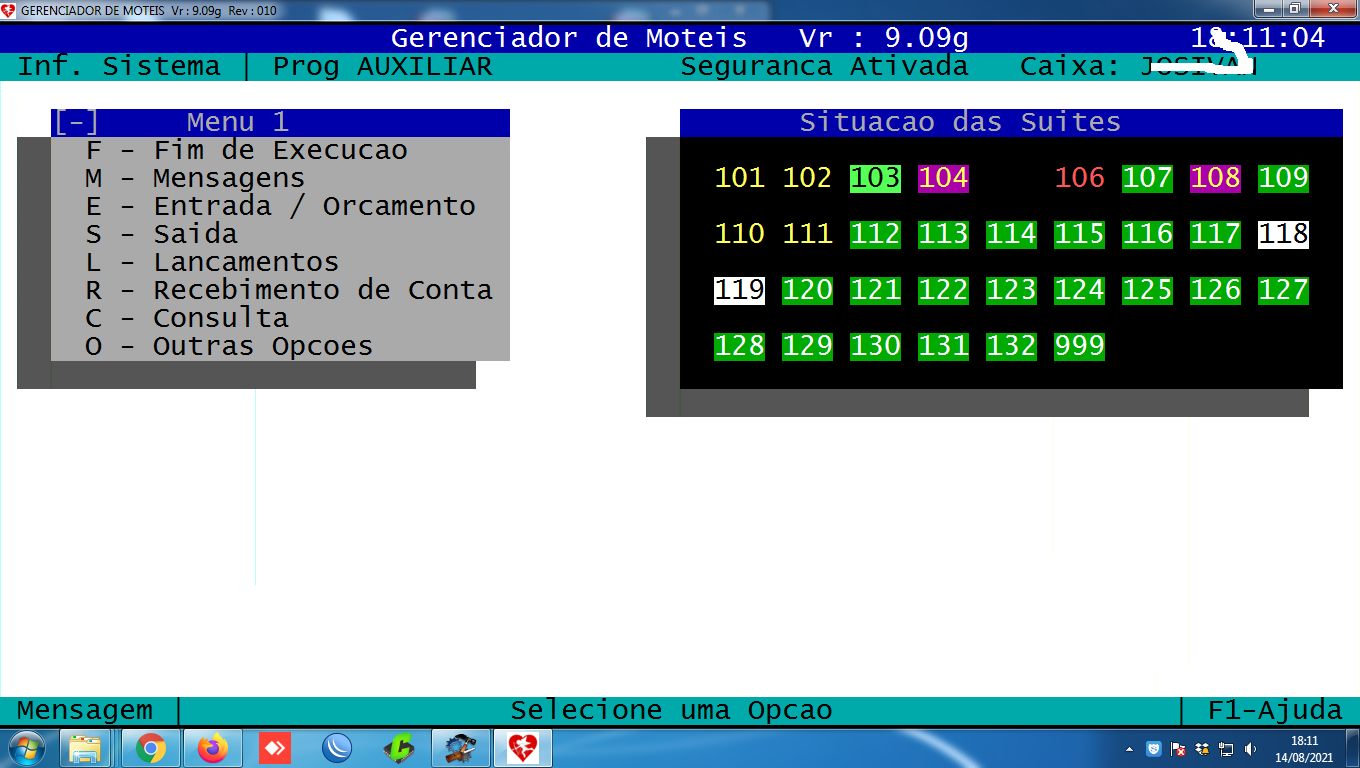Select suite 103 with light green highlight
Viewport: 1360px width, 768px height.
[x=875, y=178]
